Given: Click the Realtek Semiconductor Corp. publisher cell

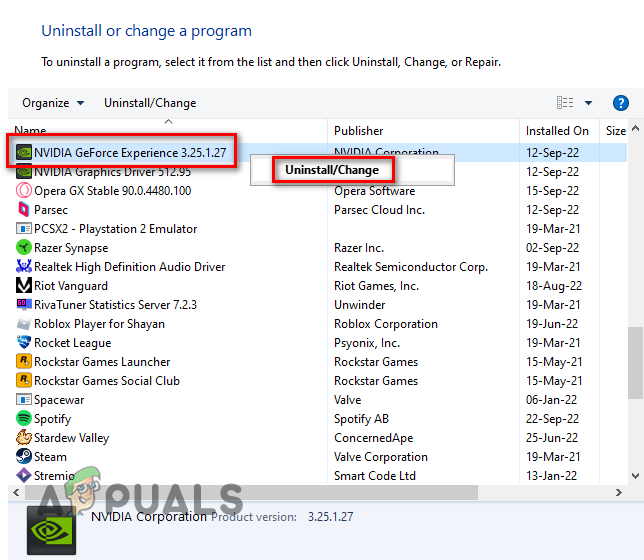Looking at the screenshot, I should click(411, 267).
